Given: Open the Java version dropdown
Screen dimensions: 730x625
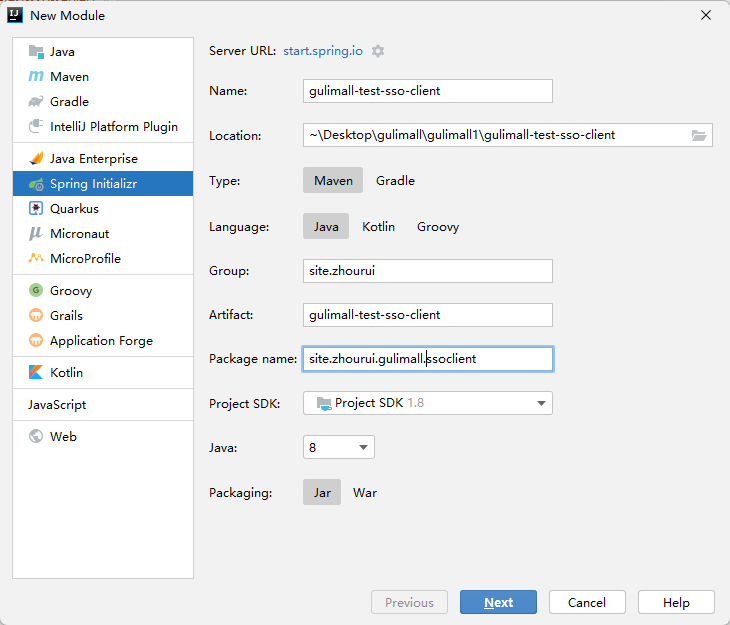Looking at the screenshot, I should coord(338,447).
